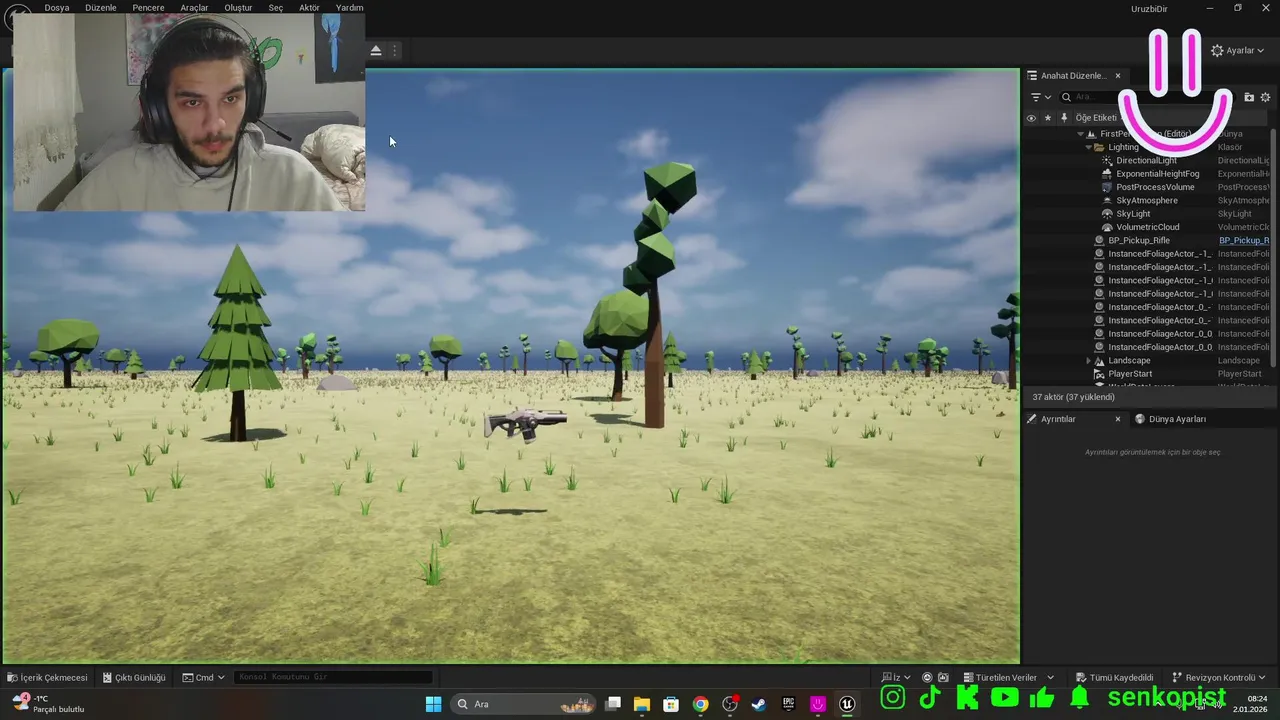Image resolution: width=1280 pixels, height=720 pixels.
Task: Open the Çıktı Günlüğü output log
Action: click(x=134, y=677)
